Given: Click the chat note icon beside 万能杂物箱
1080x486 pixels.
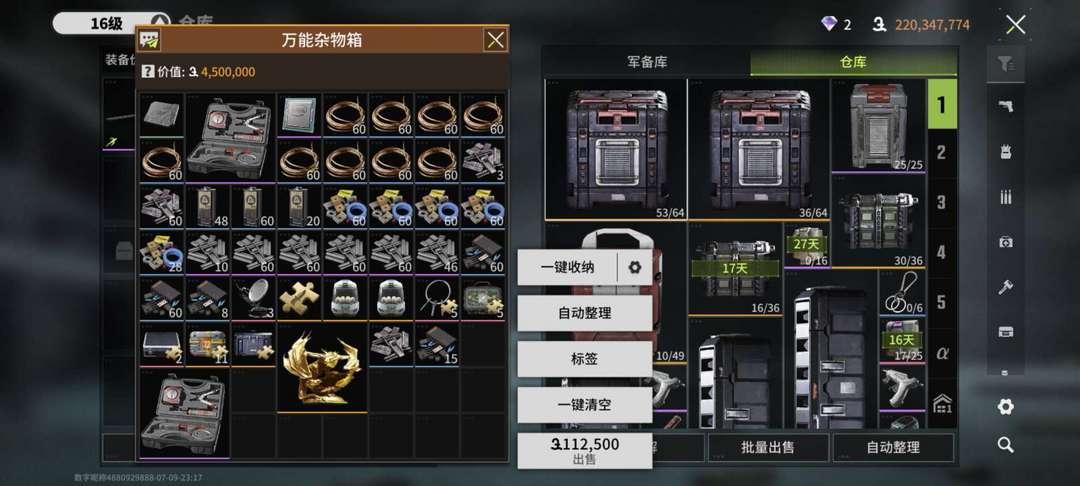Looking at the screenshot, I should (149, 40).
